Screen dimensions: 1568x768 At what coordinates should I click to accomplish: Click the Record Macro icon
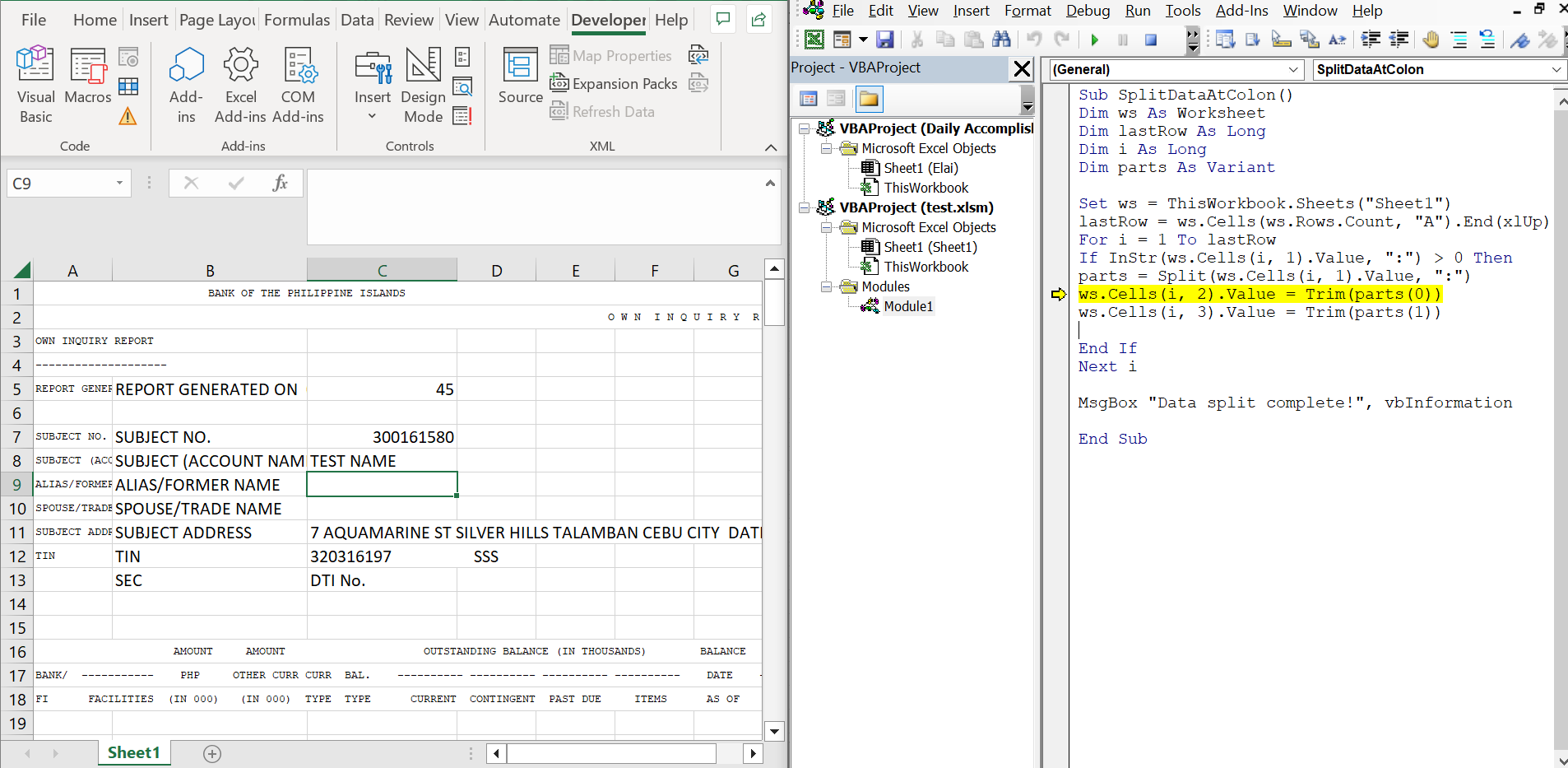128,57
